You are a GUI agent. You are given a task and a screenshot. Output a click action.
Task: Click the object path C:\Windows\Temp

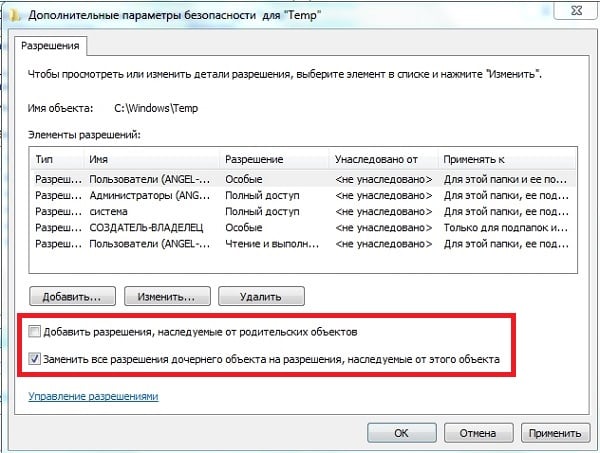(156, 108)
